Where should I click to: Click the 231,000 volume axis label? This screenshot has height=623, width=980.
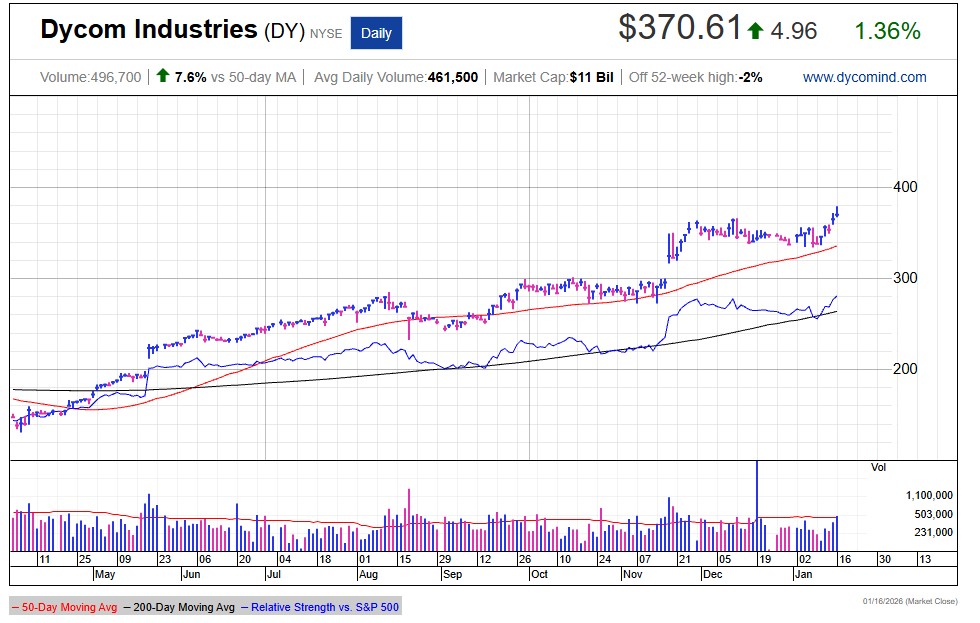pos(934,532)
